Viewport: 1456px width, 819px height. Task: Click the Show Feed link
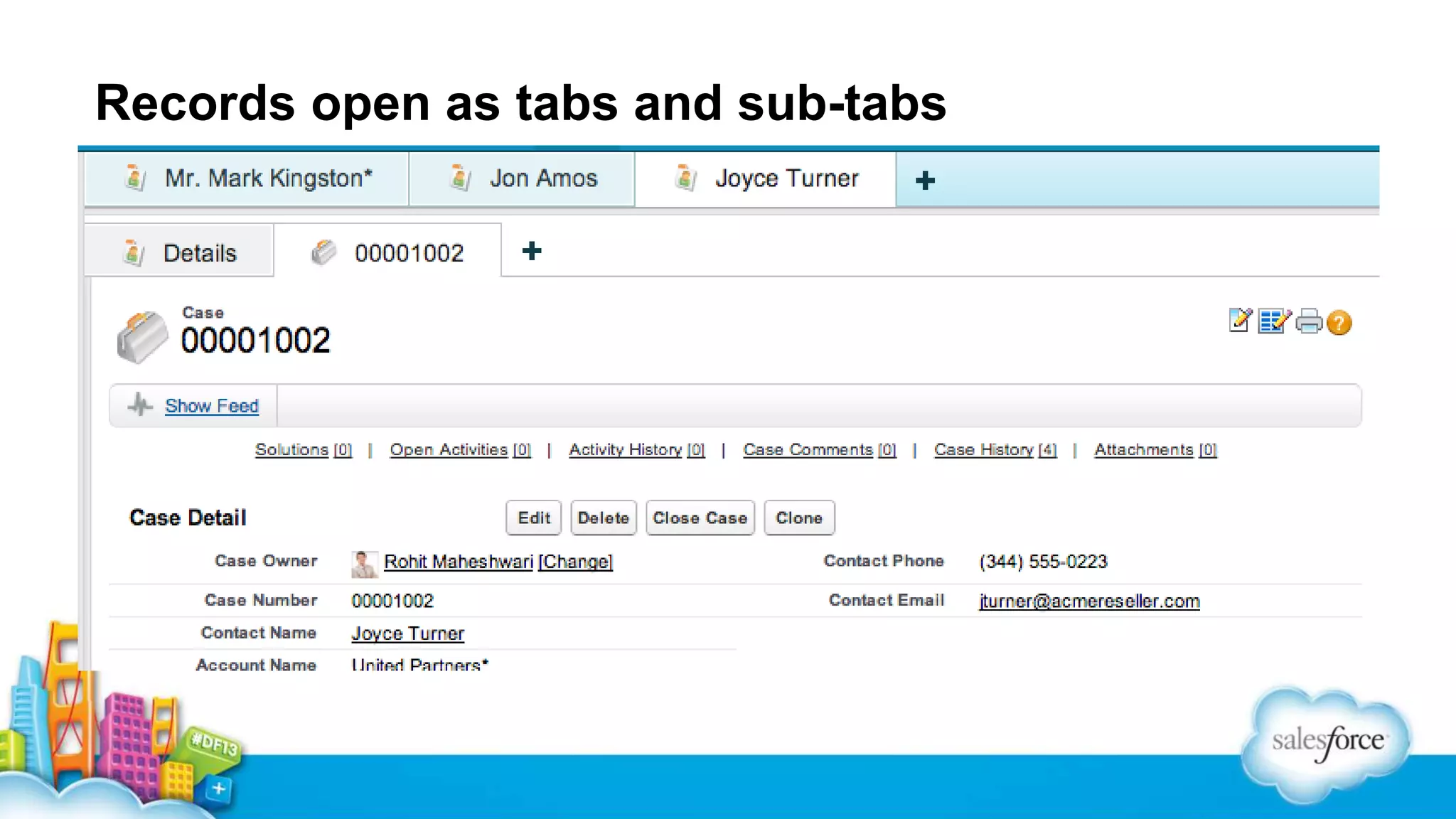point(212,406)
